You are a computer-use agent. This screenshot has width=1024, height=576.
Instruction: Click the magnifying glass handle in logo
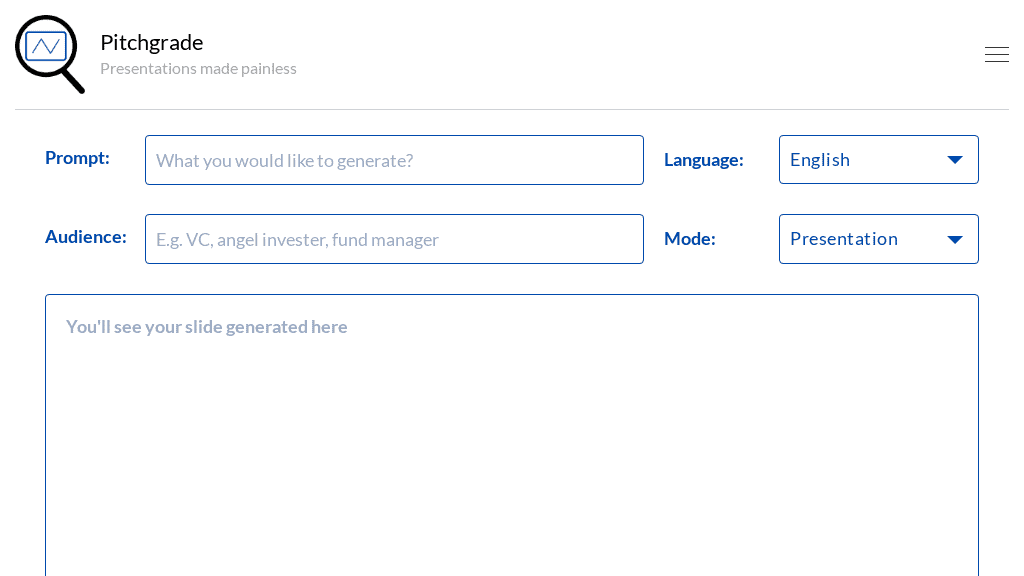pos(73,80)
